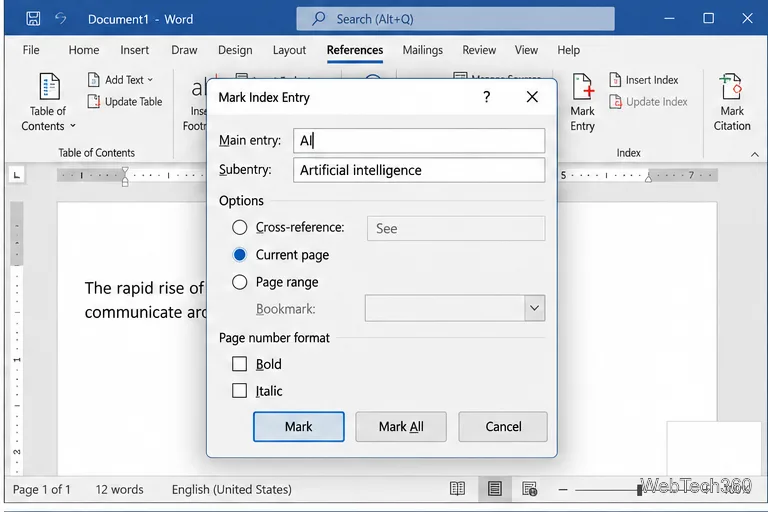The height and width of the screenshot is (512, 768).
Task: Open the Insert tab
Action: [134, 50]
